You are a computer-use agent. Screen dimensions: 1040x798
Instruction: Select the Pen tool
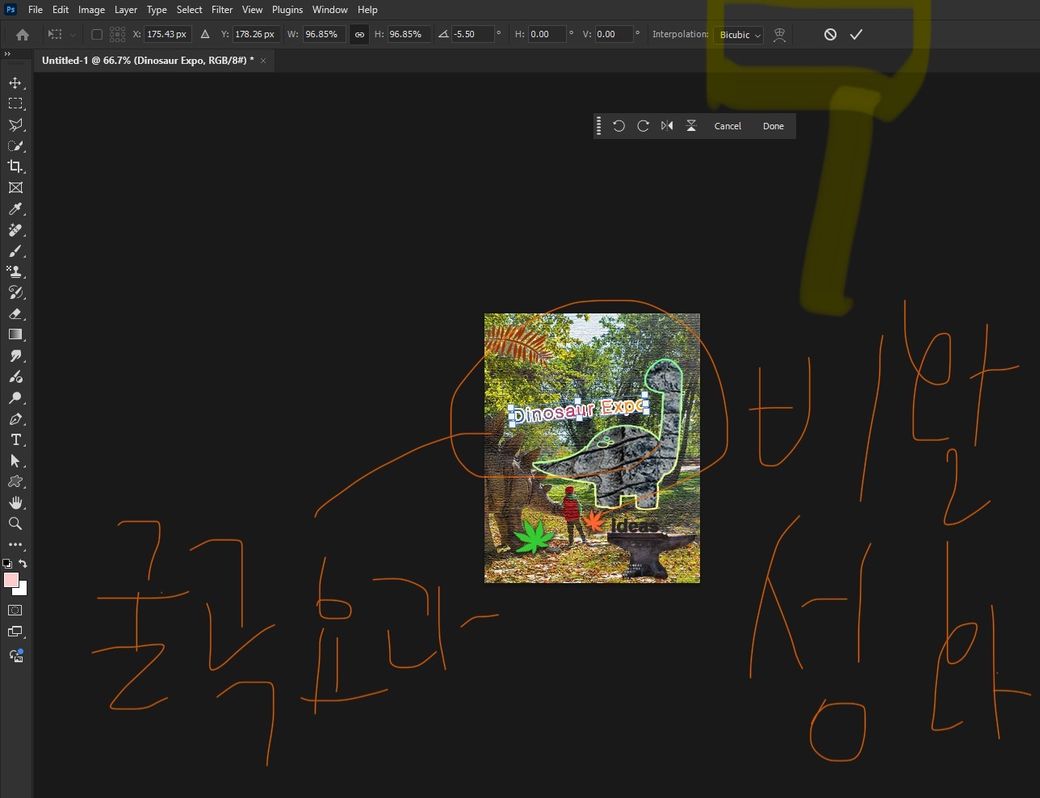tap(15, 419)
